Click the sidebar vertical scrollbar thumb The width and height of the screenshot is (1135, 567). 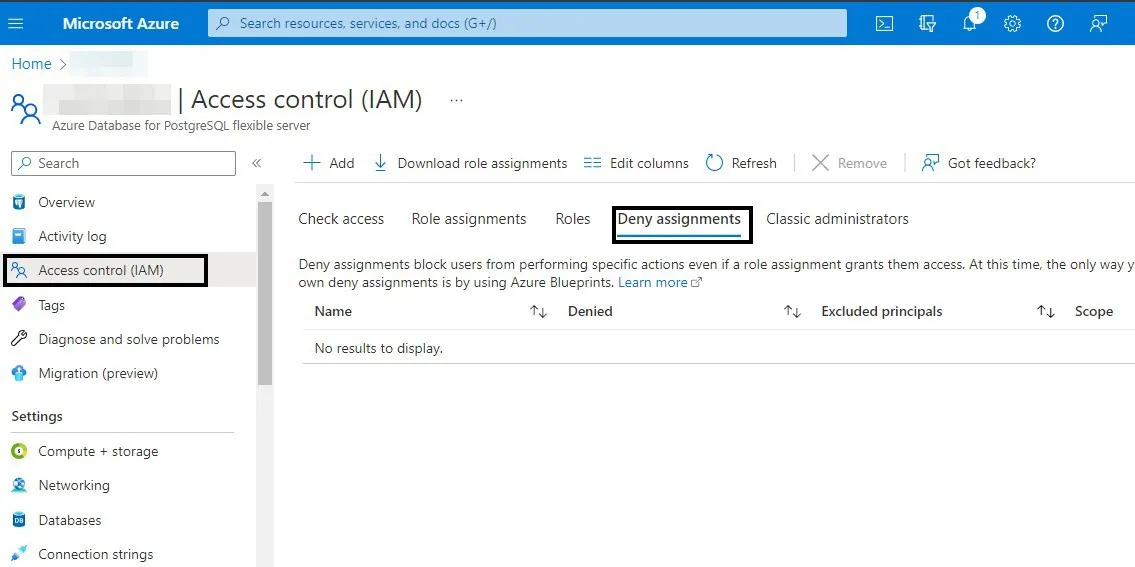[x=265, y=293]
